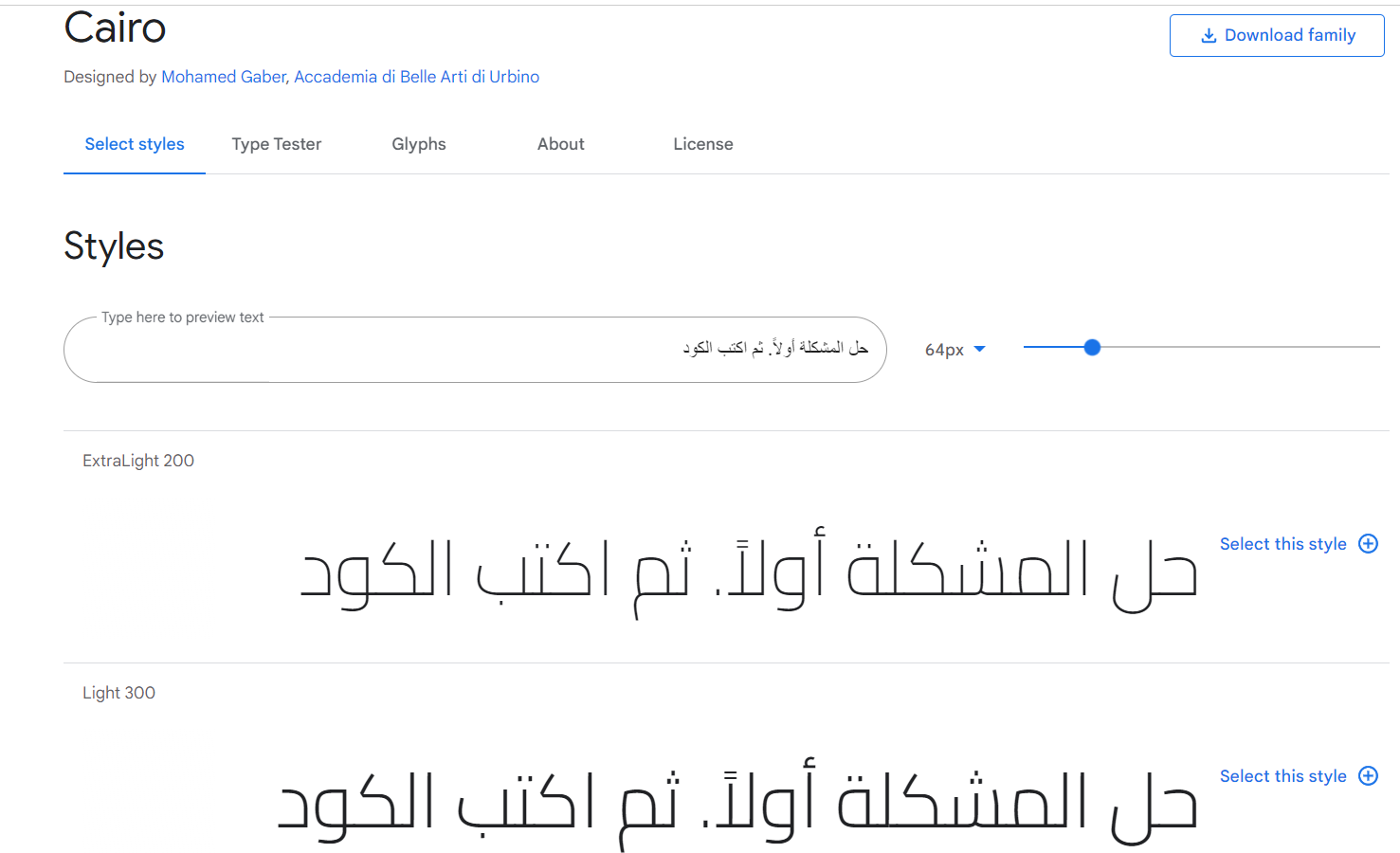This screenshot has width=1400, height=853.
Task: Open the Glyphs tab
Action: coord(419,144)
